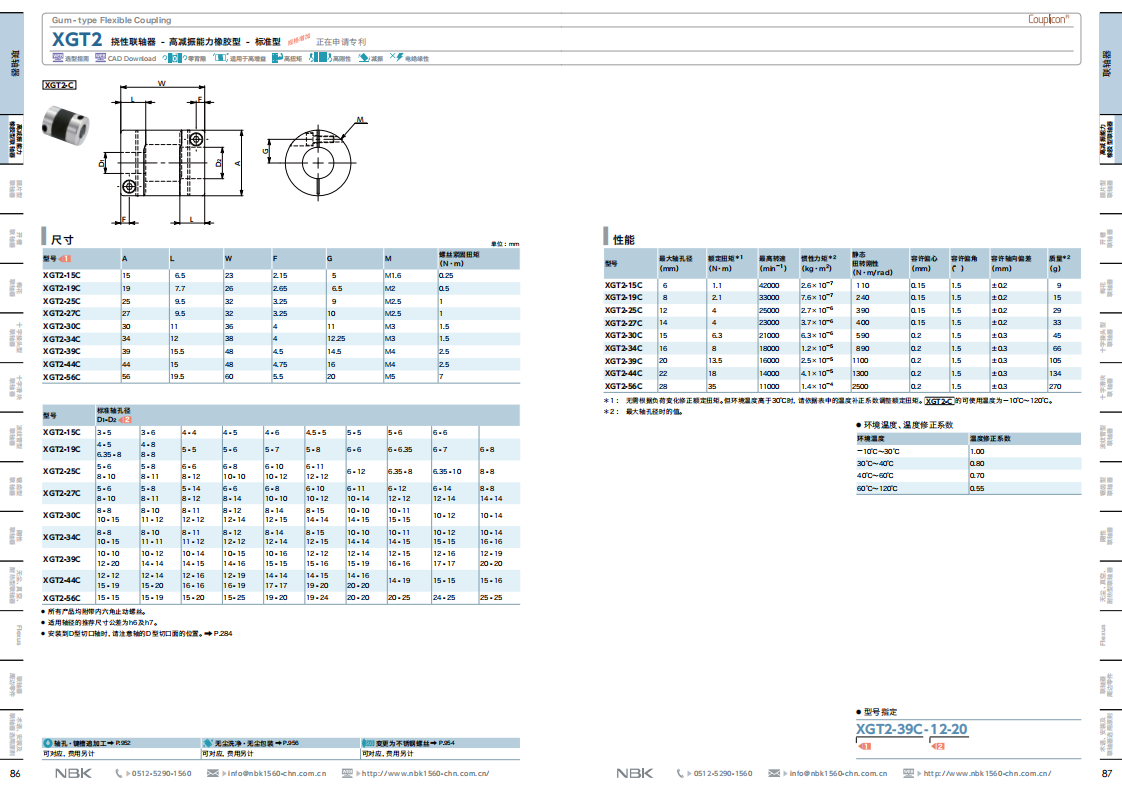Click the 0512-5290-1560 phone number on page 86

point(162,774)
